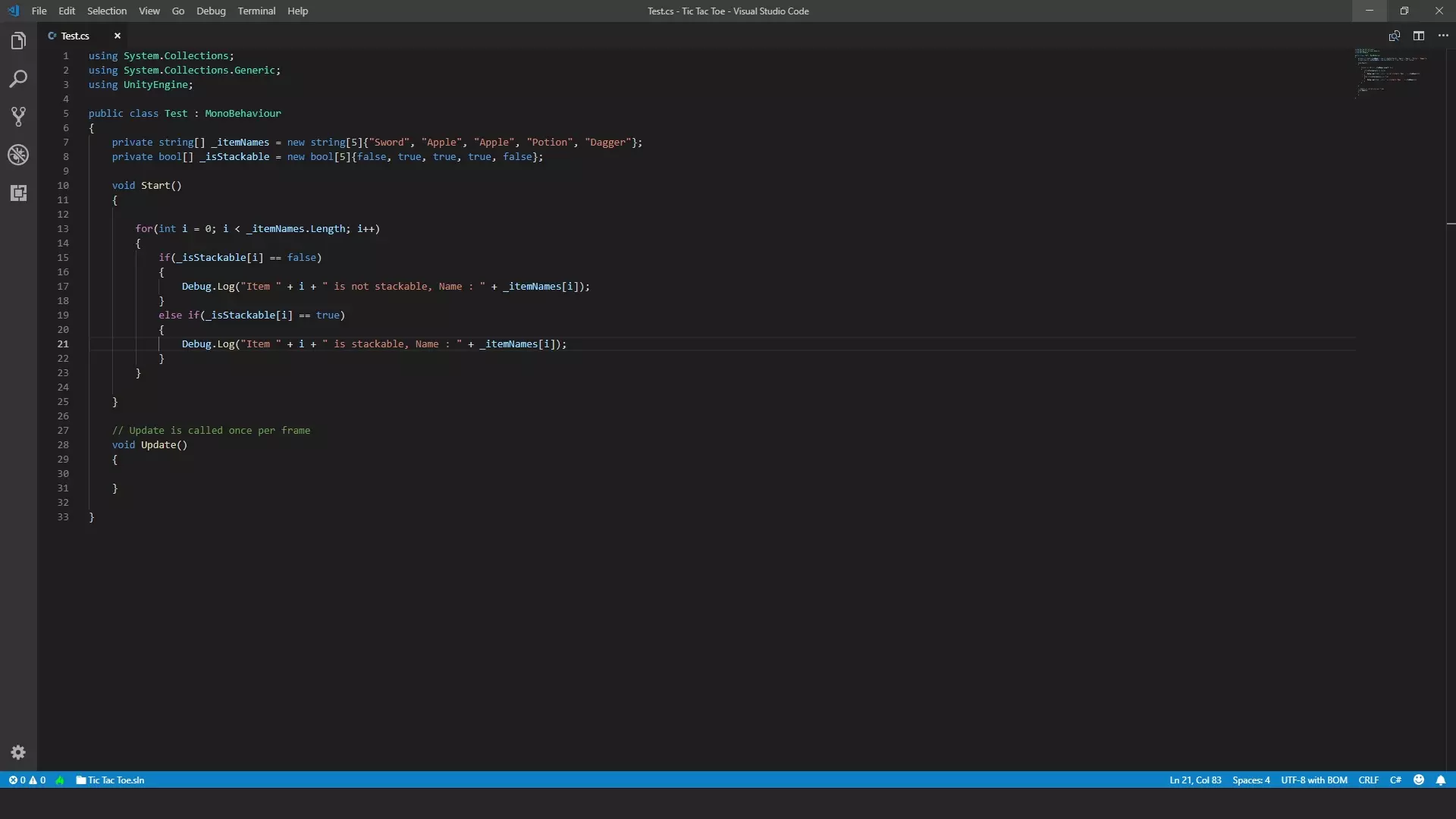1456x819 pixels.
Task: Open the Extensions view in activity bar
Action: (x=18, y=193)
